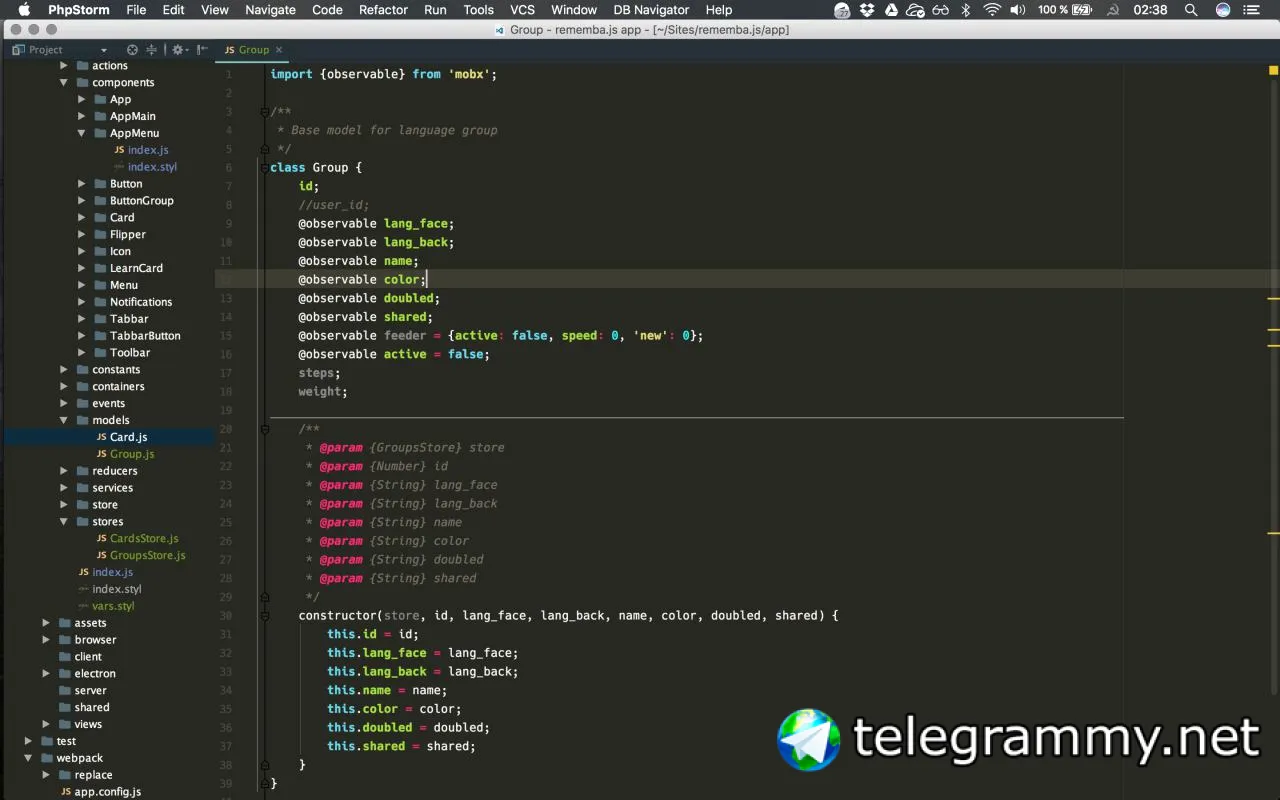
Task: Click the folder icon beside Flipper
Action: tap(101, 234)
